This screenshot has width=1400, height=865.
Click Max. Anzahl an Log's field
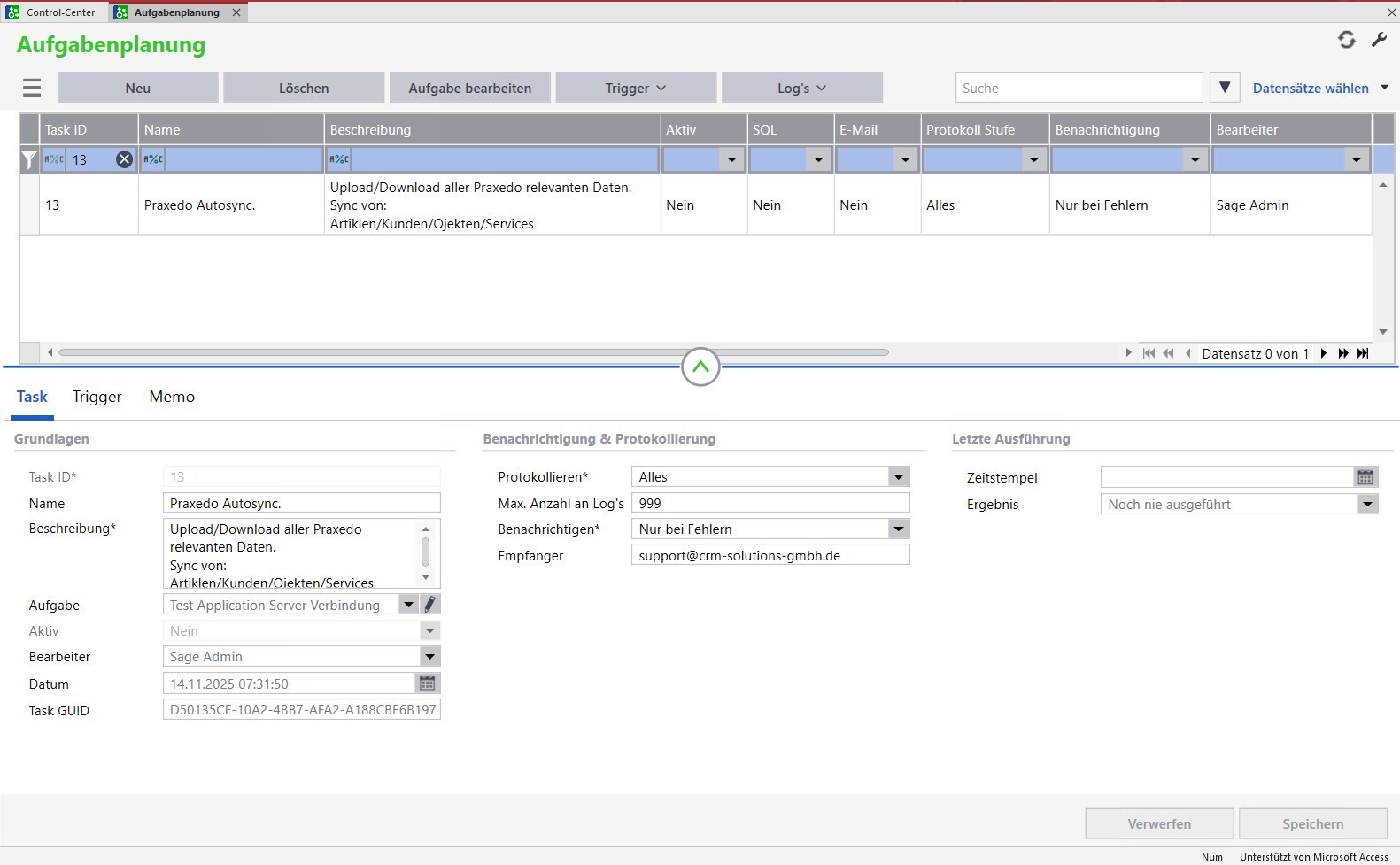pos(770,503)
